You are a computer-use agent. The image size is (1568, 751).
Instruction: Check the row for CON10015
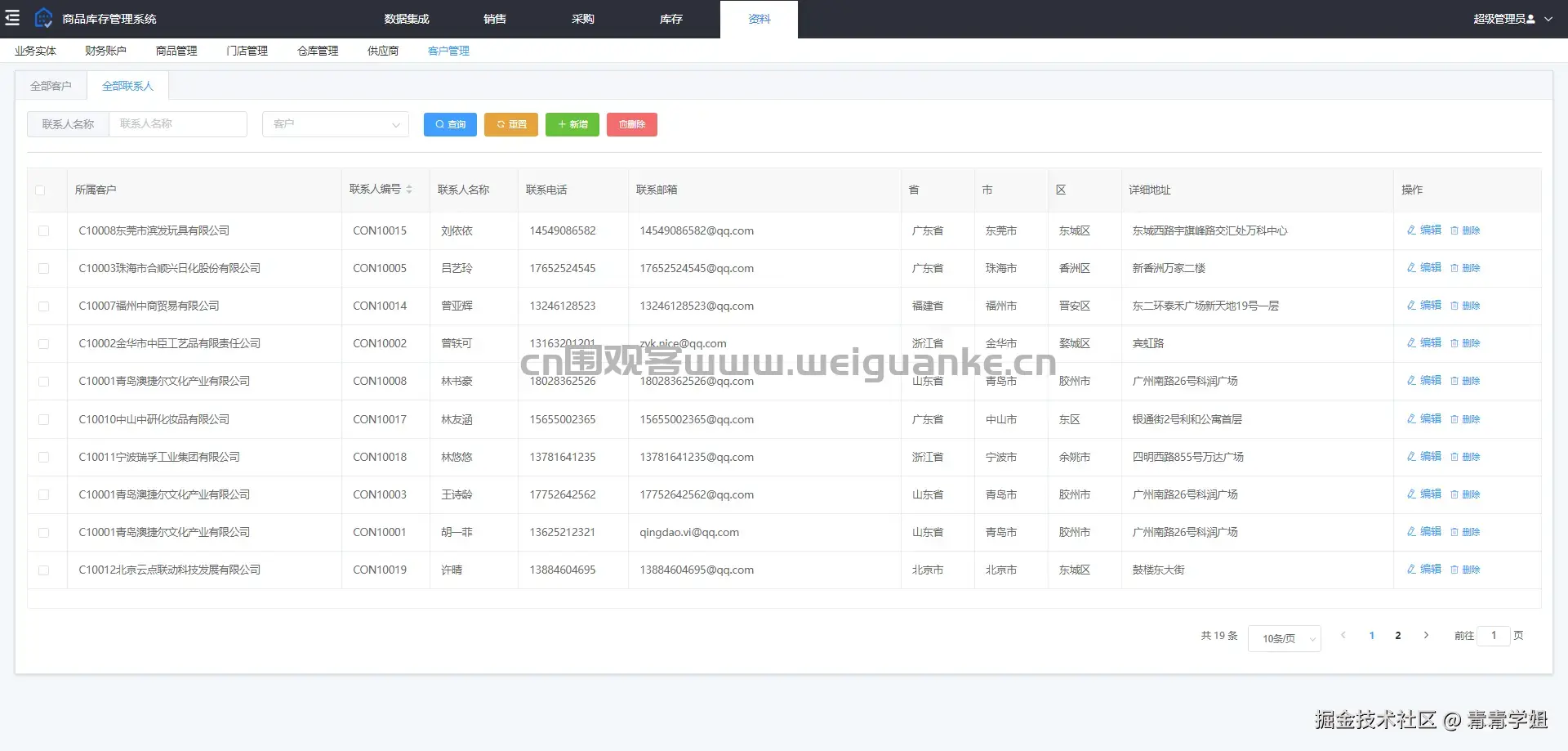pos(43,231)
